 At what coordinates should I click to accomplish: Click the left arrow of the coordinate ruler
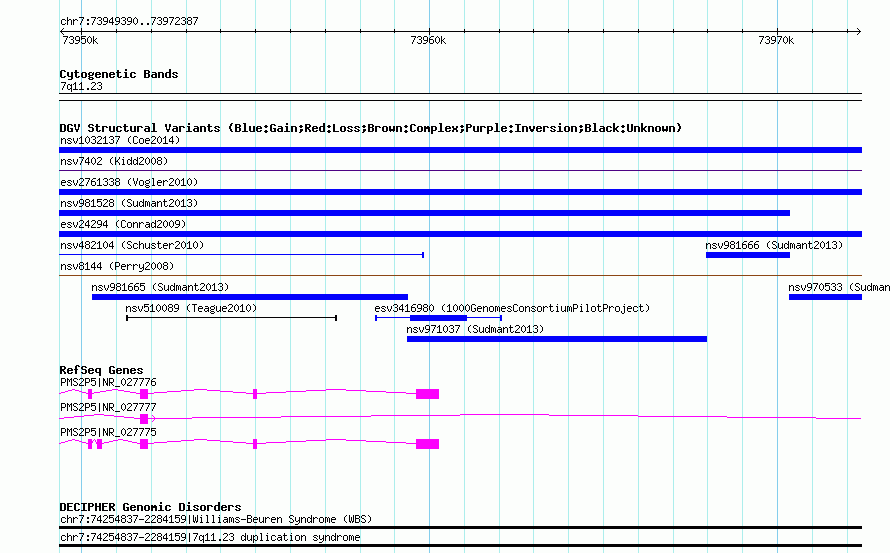(62, 31)
